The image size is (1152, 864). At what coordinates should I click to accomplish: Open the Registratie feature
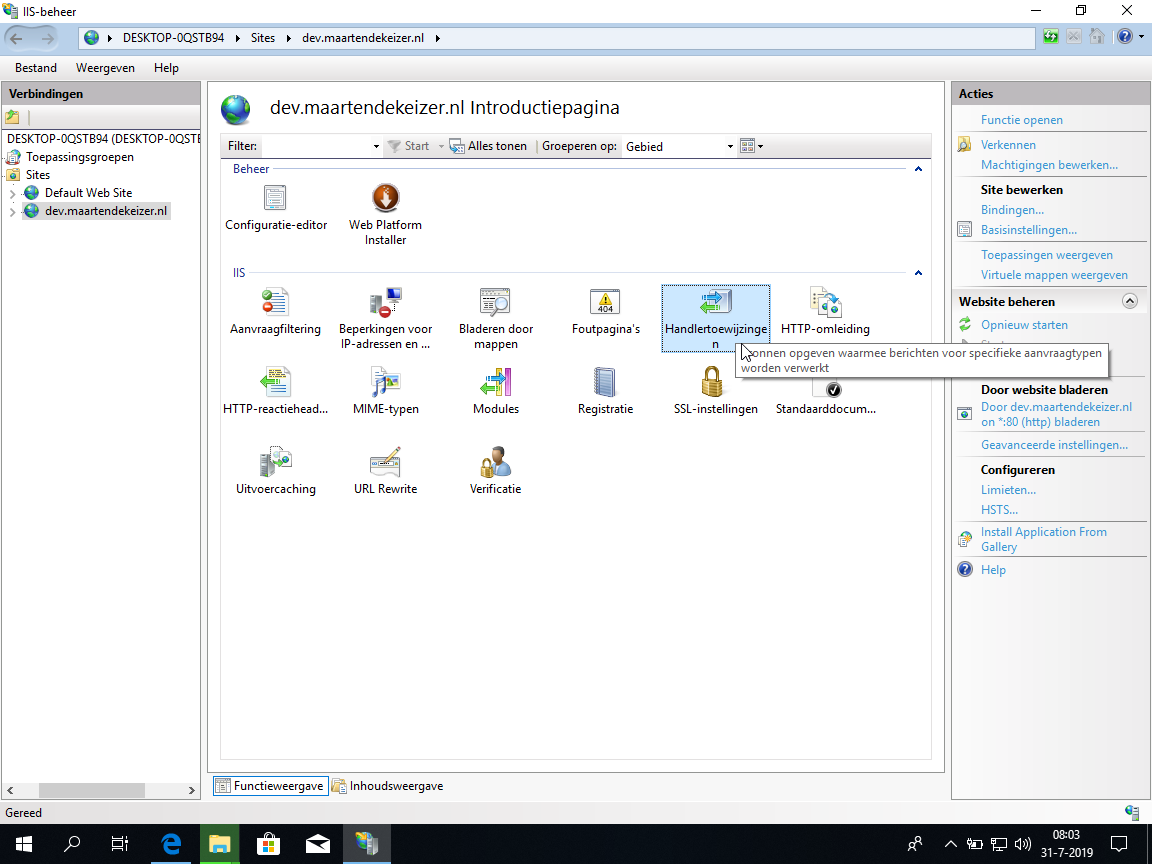click(605, 392)
